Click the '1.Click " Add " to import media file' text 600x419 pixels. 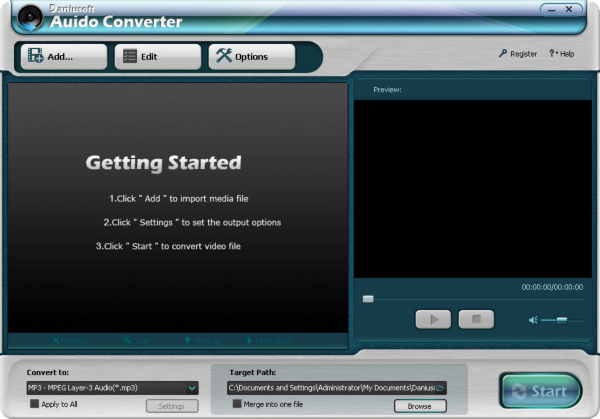[179, 199]
